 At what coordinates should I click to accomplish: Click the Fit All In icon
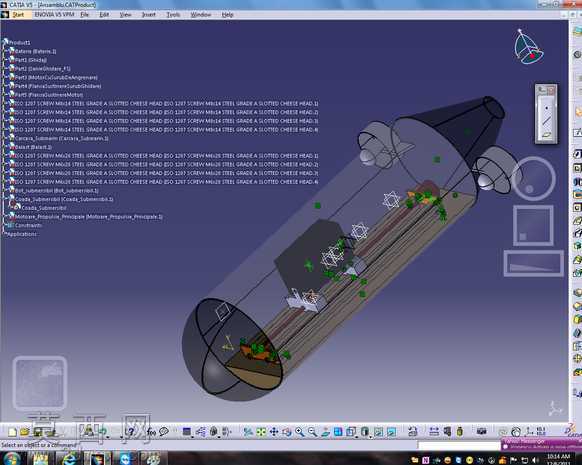click(261, 432)
